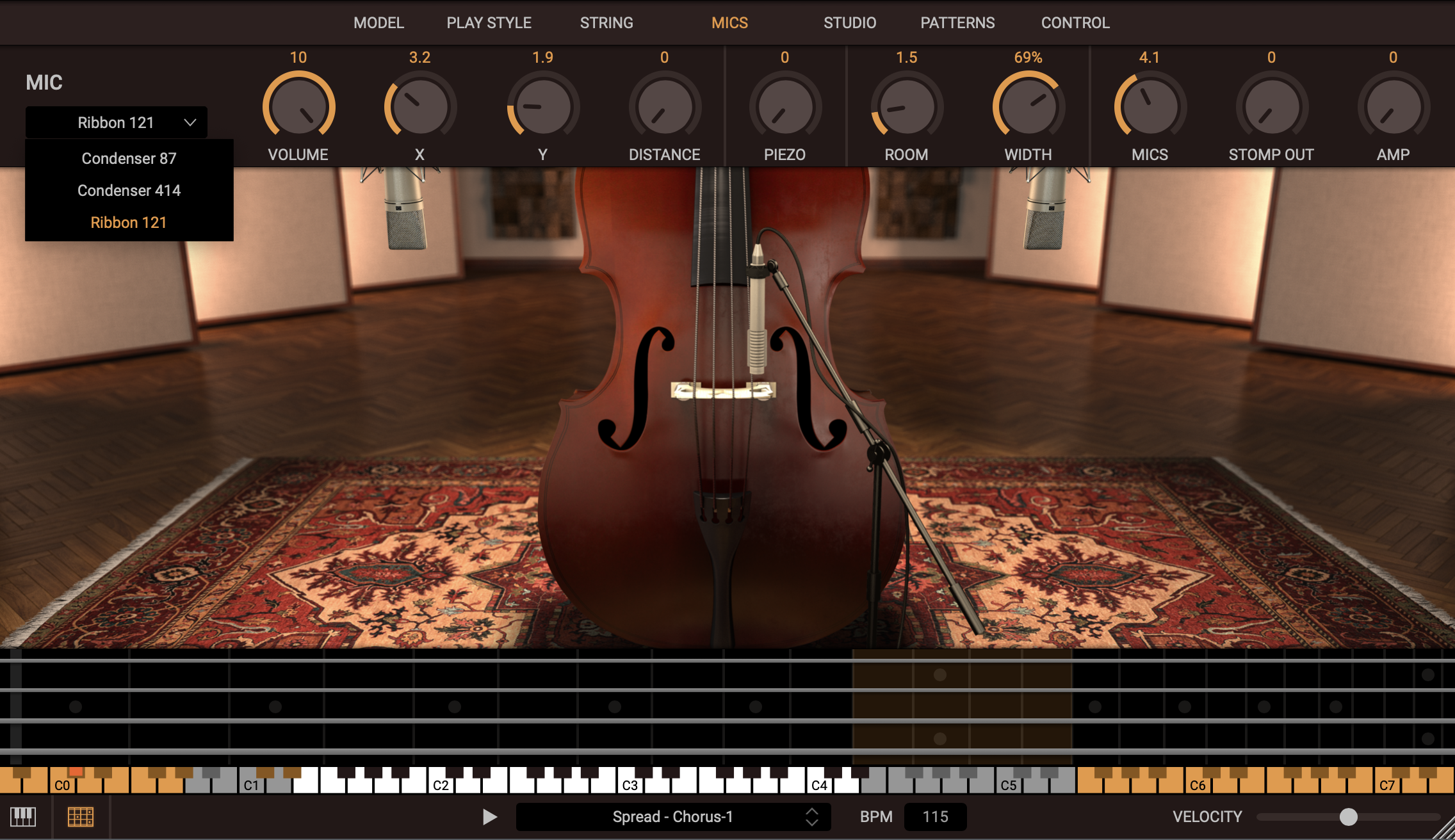Click the AMP knob

(x=1393, y=106)
